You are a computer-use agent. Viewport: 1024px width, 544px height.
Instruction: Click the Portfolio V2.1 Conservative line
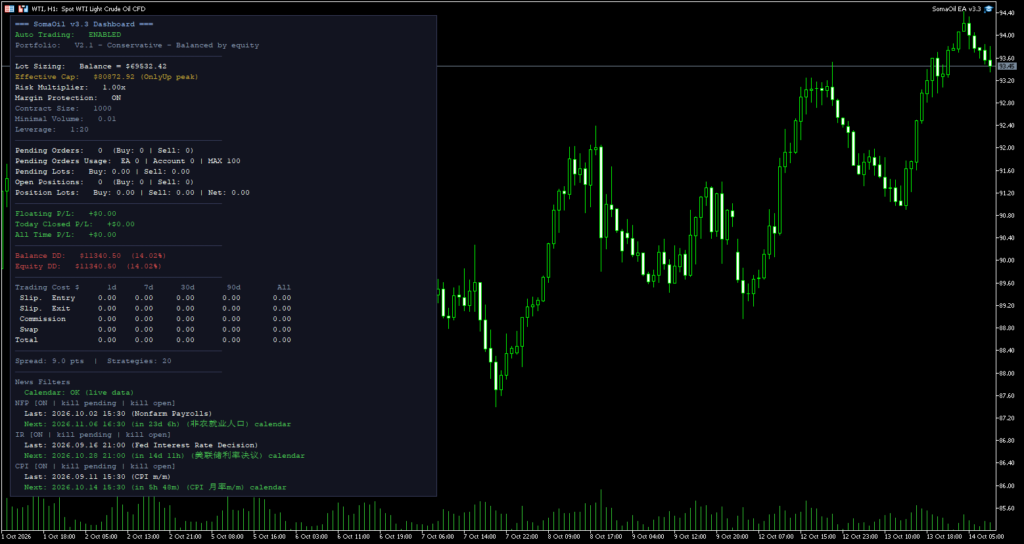(137, 45)
